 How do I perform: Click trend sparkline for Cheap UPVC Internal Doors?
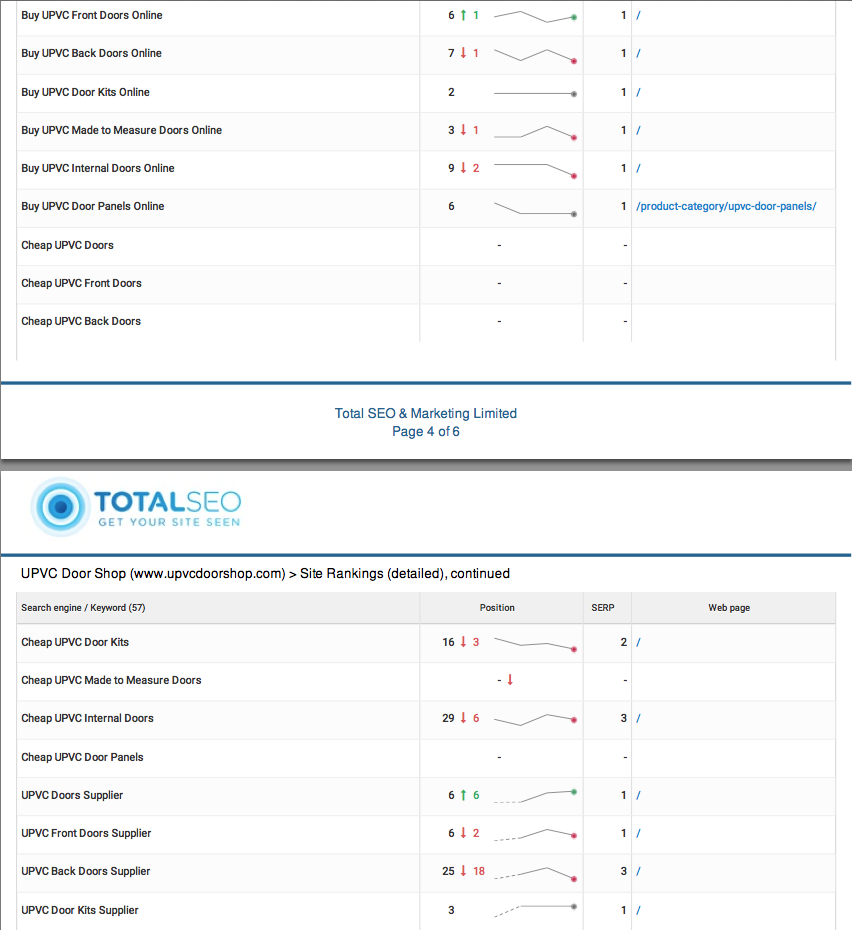click(x=535, y=719)
